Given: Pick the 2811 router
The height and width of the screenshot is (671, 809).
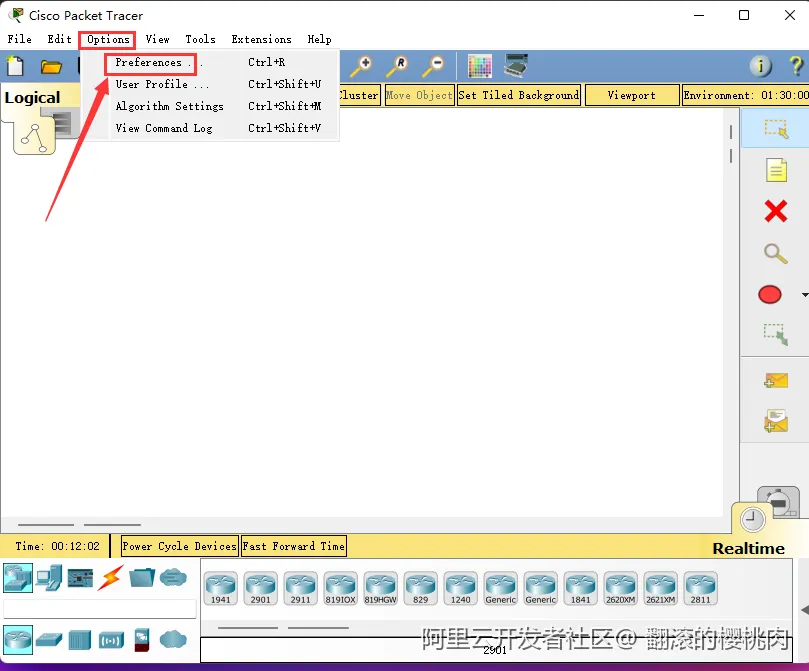Looking at the screenshot, I should (x=701, y=588).
